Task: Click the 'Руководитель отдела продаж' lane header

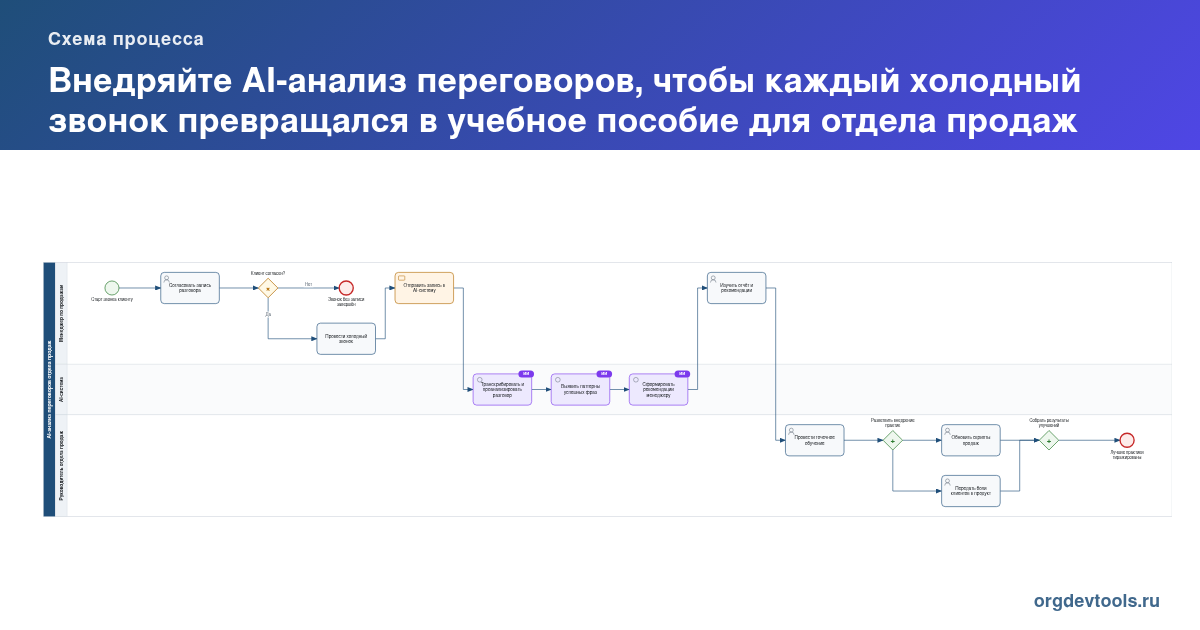Action: tap(61, 466)
